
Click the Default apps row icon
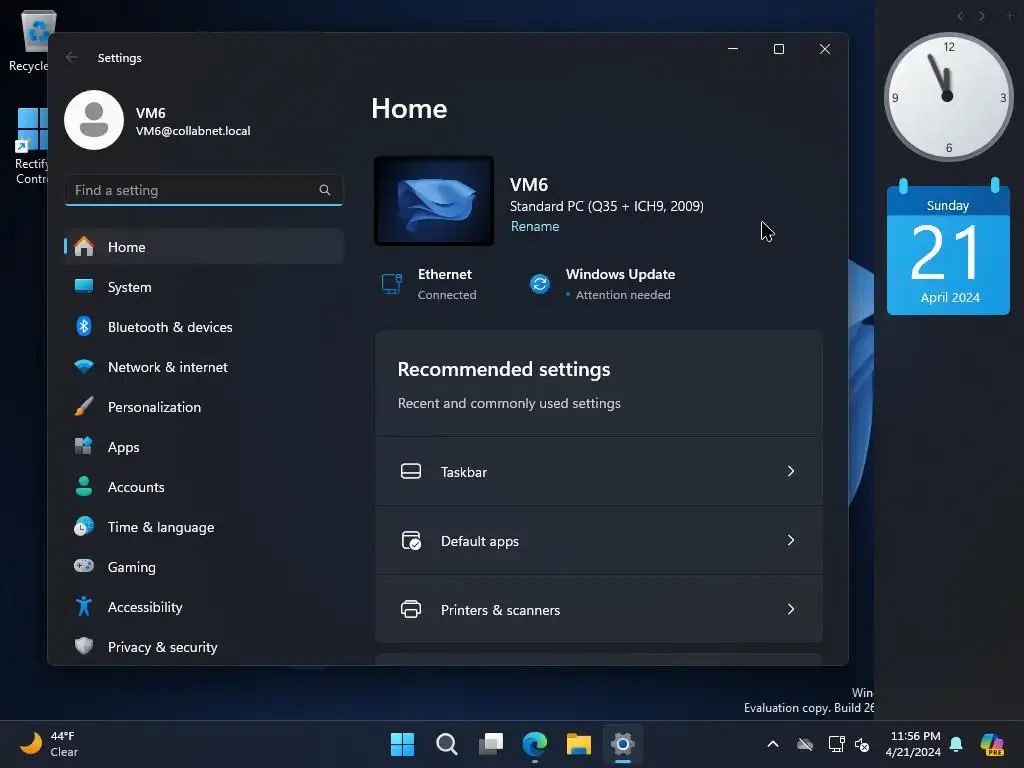tap(411, 541)
